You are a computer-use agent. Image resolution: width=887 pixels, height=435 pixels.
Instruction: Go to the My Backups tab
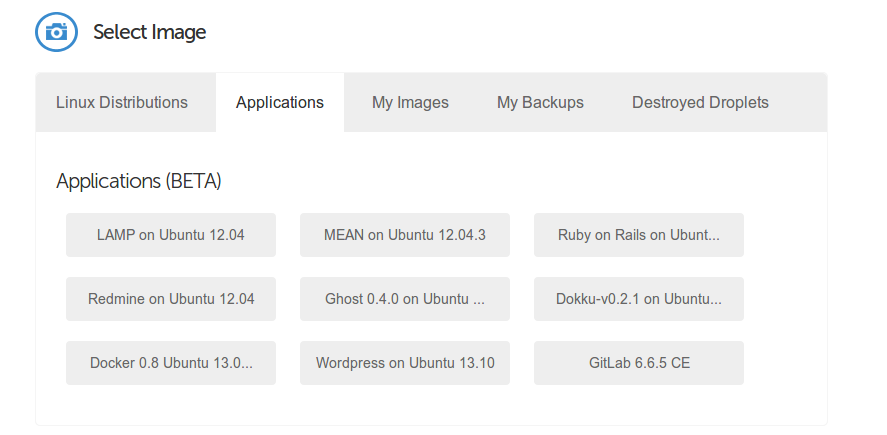(x=540, y=102)
